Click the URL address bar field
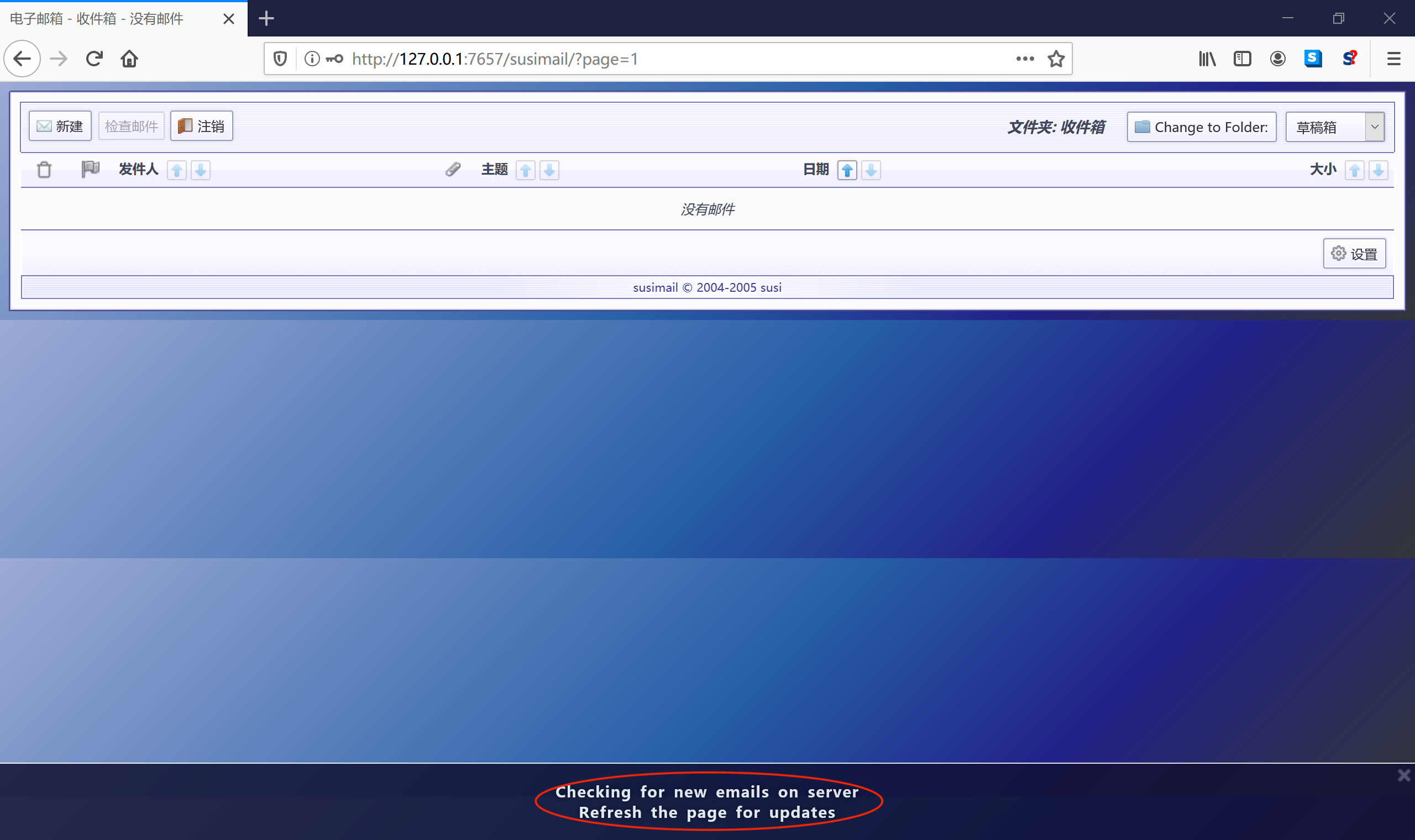 tap(651, 59)
